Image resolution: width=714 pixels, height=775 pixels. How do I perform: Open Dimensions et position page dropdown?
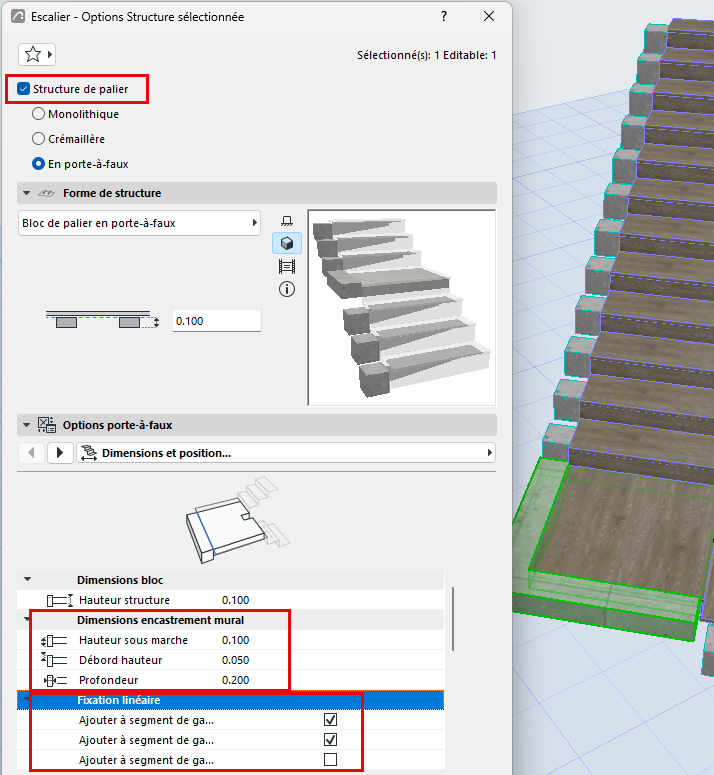(286, 453)
